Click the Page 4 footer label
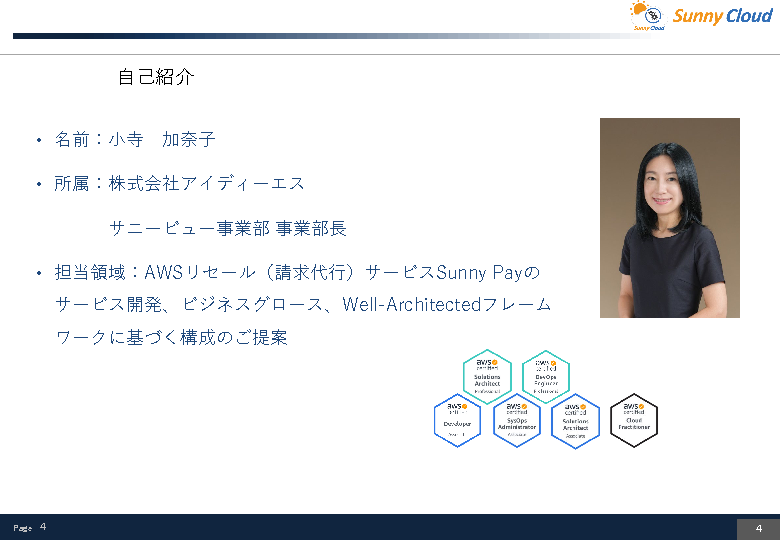This screenshot has width=780, height=540. tap(30, 527)
